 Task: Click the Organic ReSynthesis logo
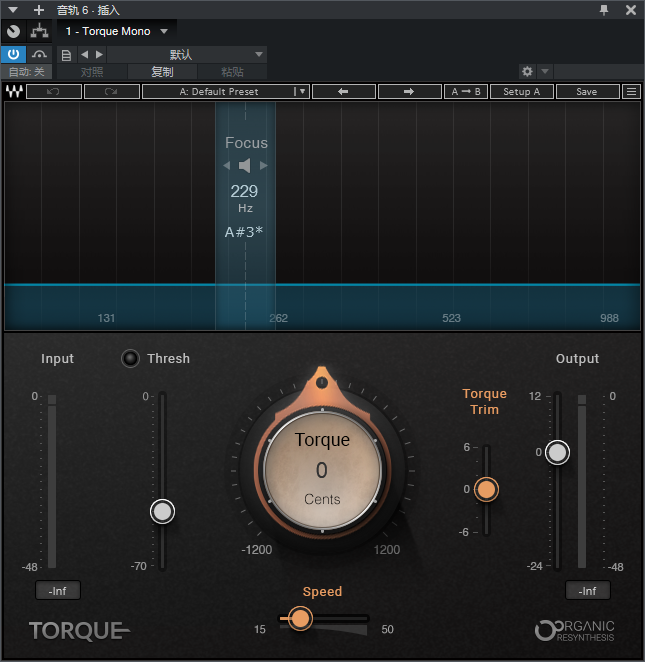tap(575, 631)
